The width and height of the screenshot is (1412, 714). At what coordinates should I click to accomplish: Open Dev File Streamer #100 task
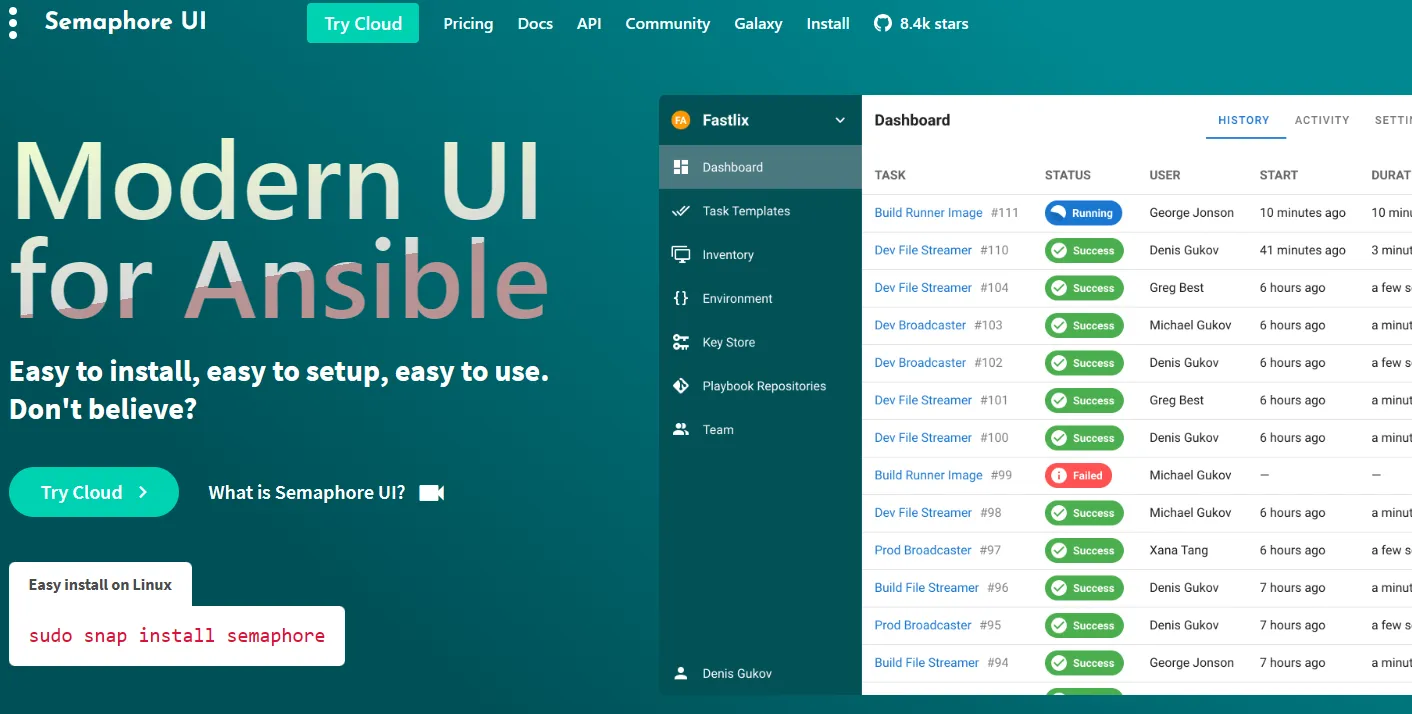pos(923,438)
